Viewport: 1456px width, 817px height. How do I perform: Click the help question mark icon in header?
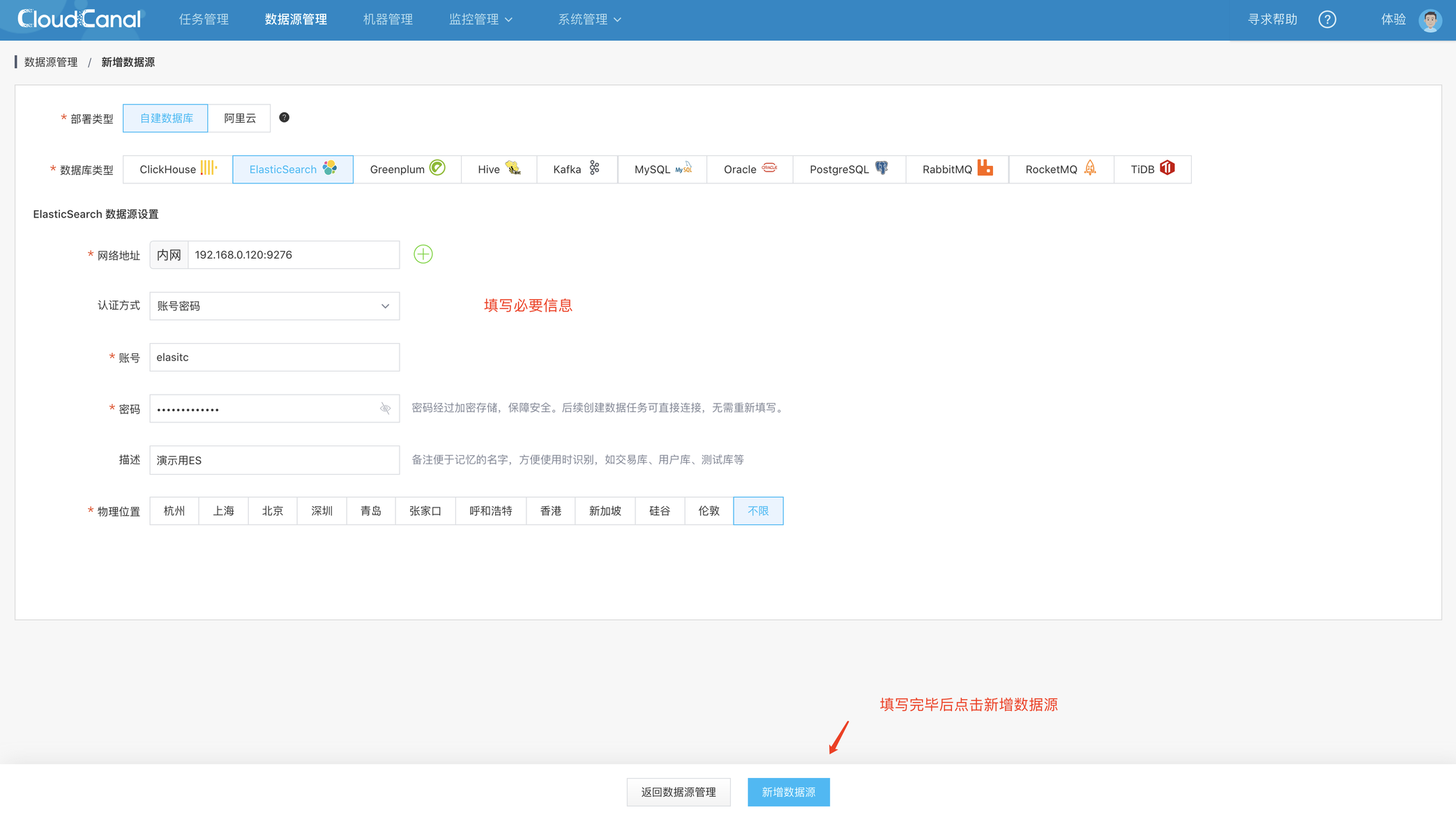point(1327,20)
